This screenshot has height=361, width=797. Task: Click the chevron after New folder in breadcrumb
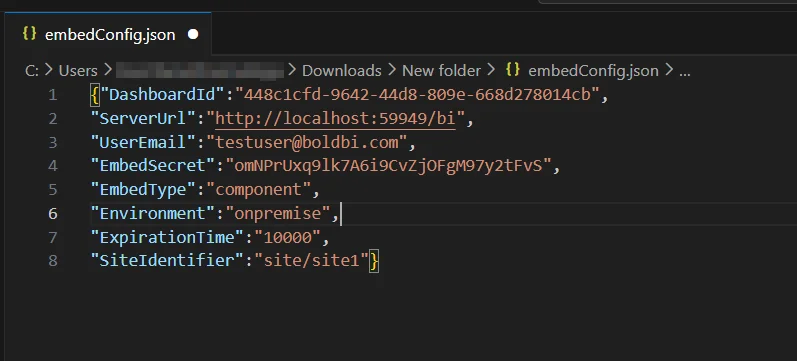491,70
